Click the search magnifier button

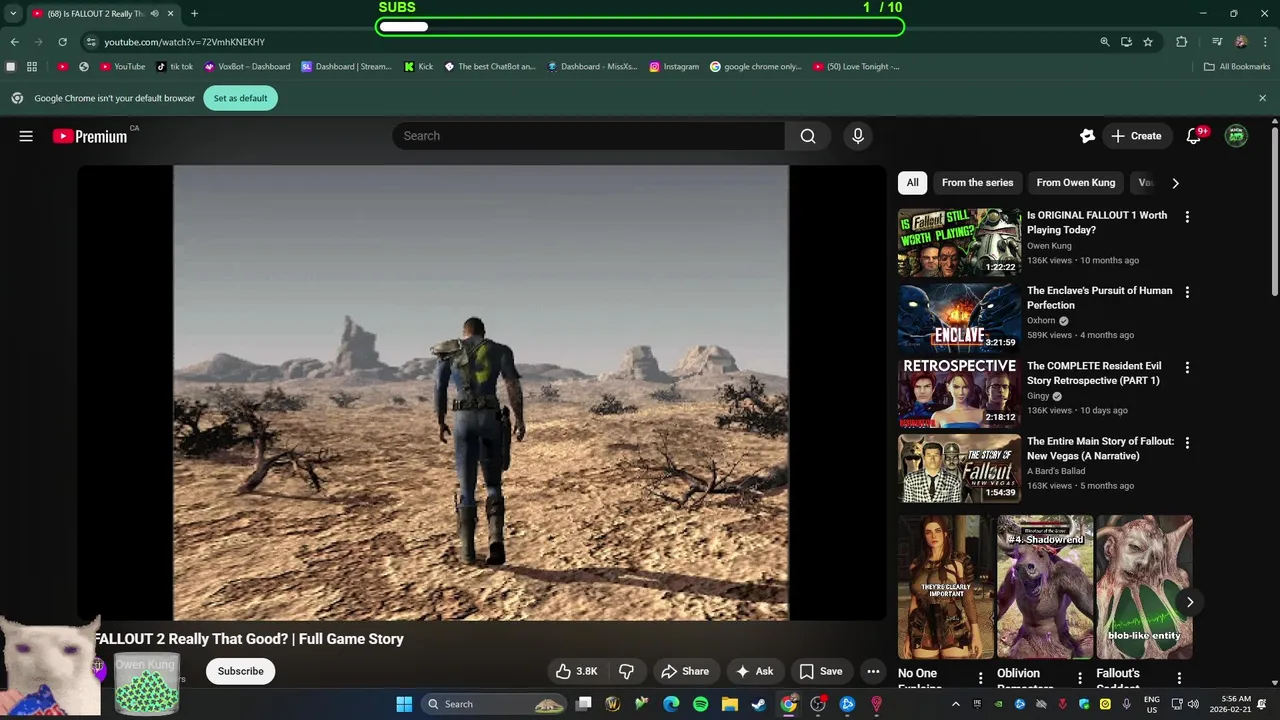808,136
